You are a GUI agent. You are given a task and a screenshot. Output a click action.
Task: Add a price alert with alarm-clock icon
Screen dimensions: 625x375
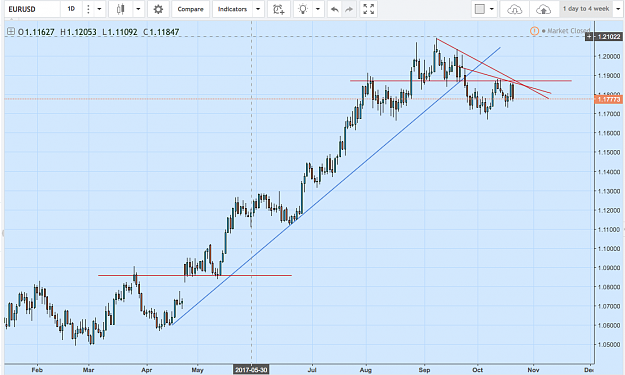(279, 9)
